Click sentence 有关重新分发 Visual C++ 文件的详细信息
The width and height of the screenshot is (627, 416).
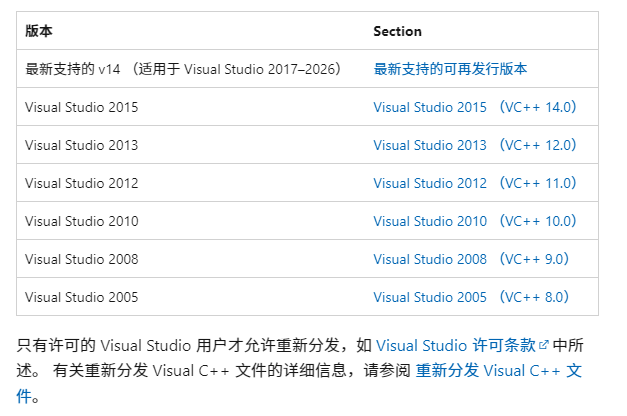pos(199,371)
